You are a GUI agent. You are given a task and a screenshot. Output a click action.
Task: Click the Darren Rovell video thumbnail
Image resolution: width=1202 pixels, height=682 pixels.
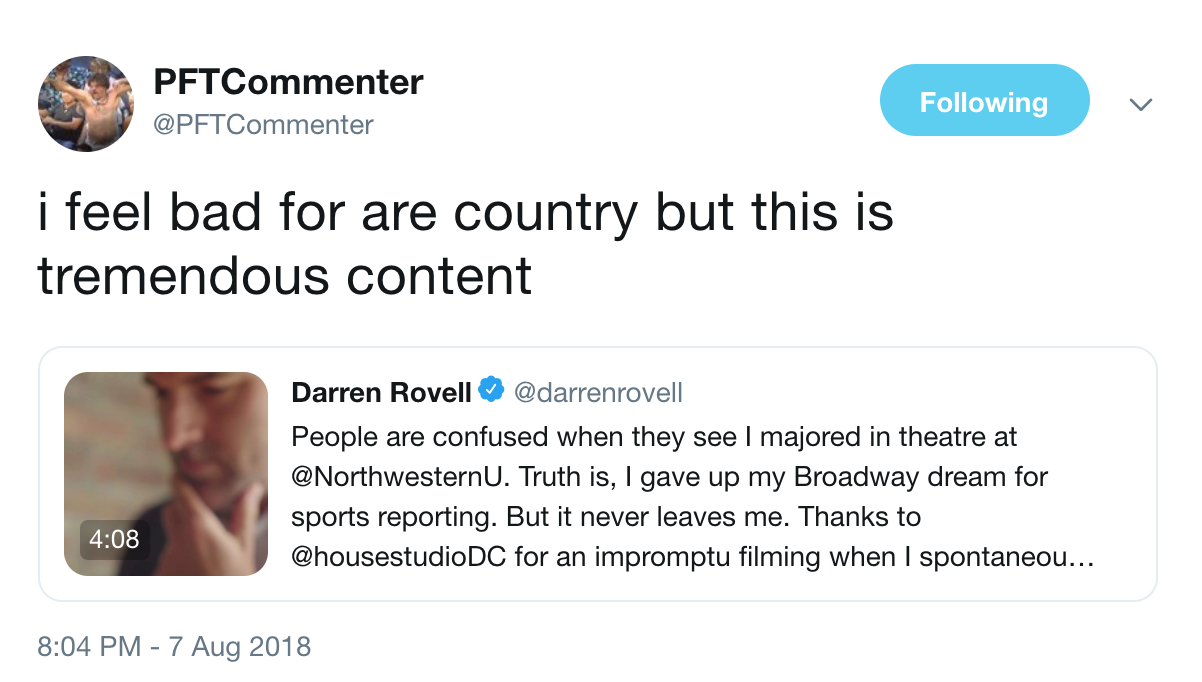pyautogui.click(x=166, y=472)
